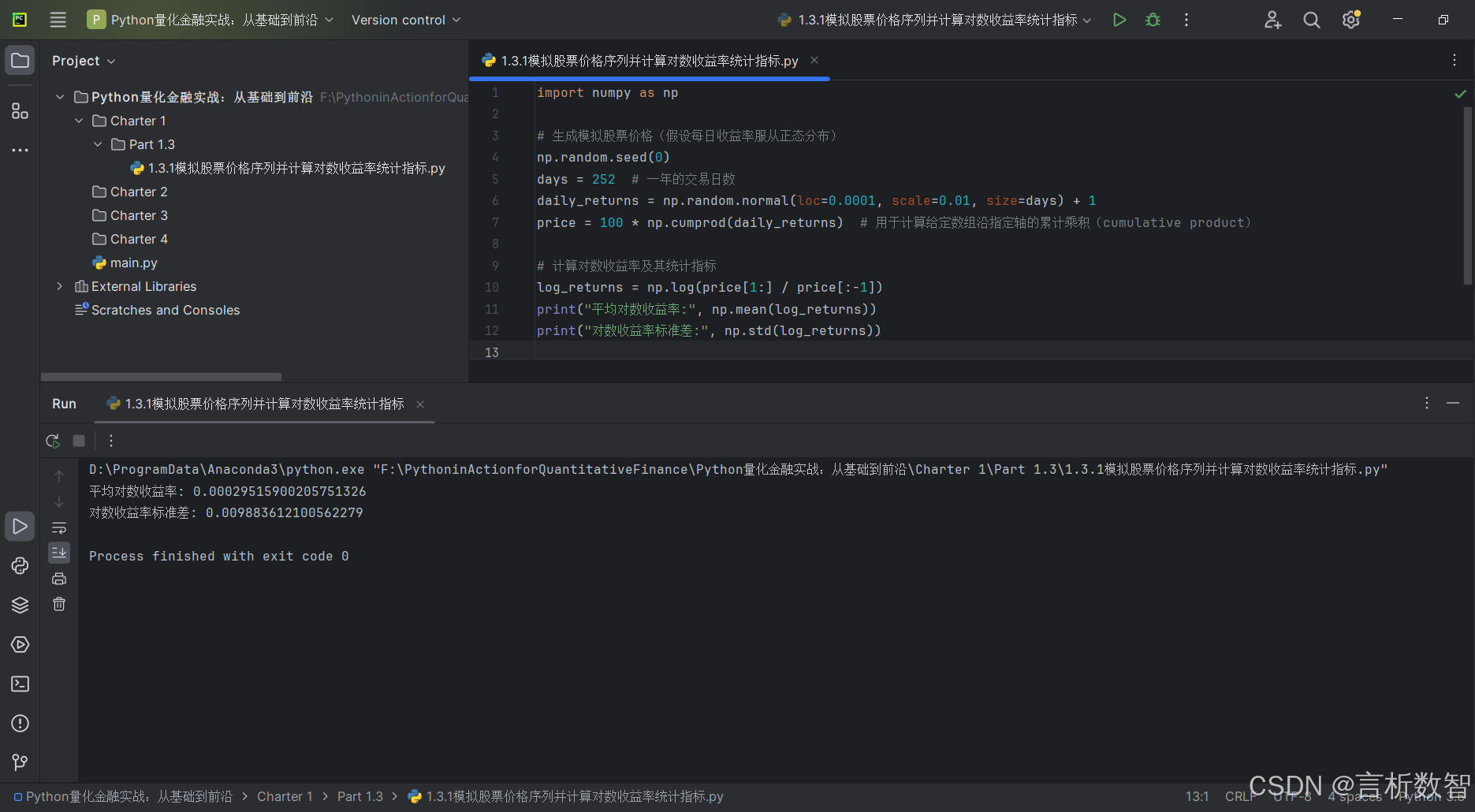
Task: Close the editor tab of the 1.3.1 script
Action: coord(814,60)
